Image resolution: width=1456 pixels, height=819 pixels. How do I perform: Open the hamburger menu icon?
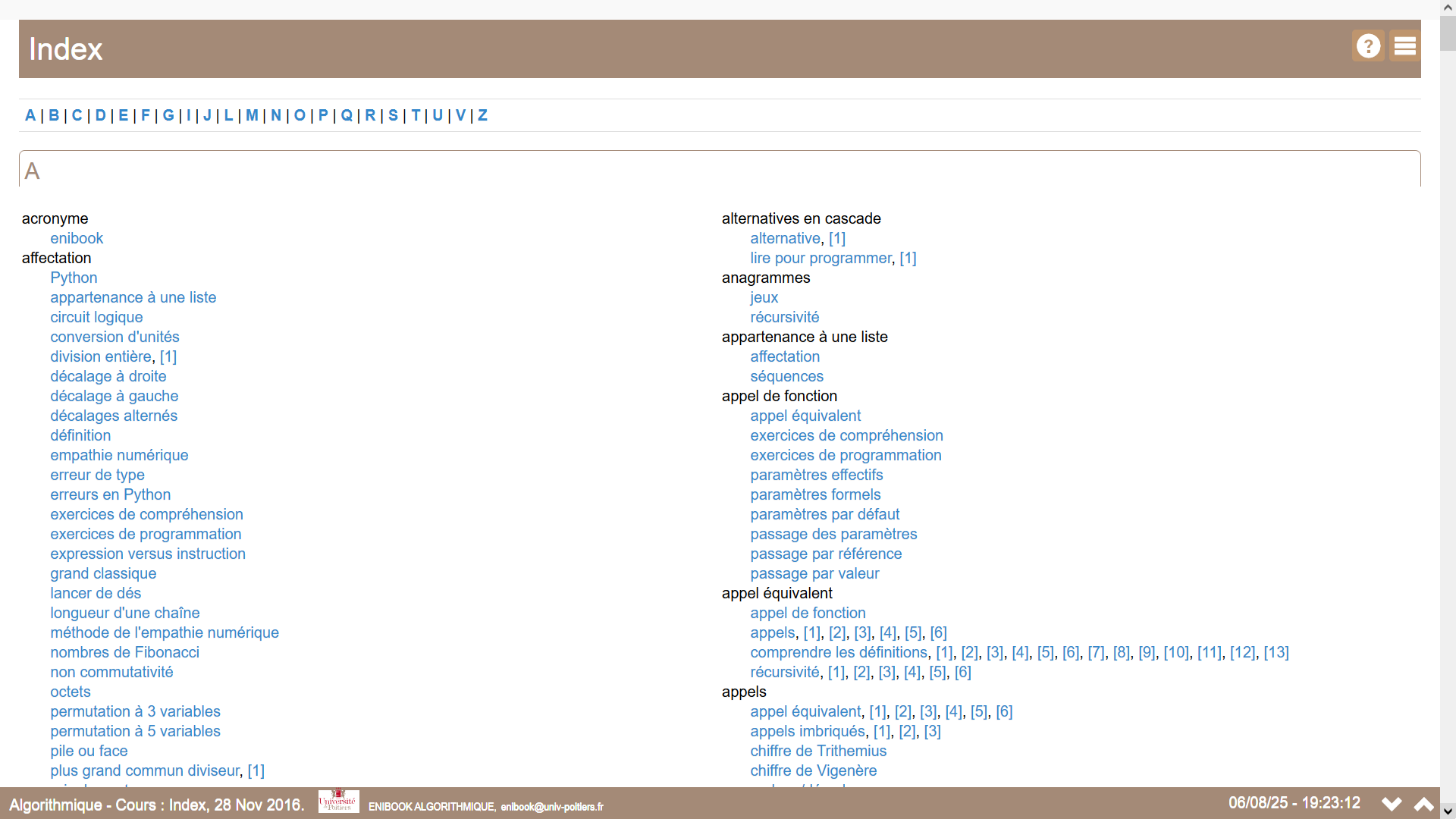[1404, 46]
